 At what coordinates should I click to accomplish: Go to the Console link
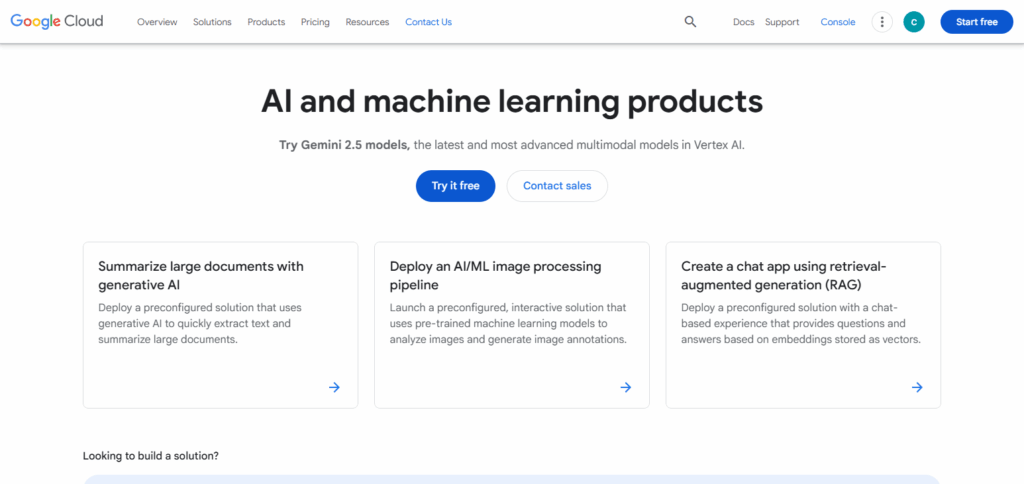point(838,22)
